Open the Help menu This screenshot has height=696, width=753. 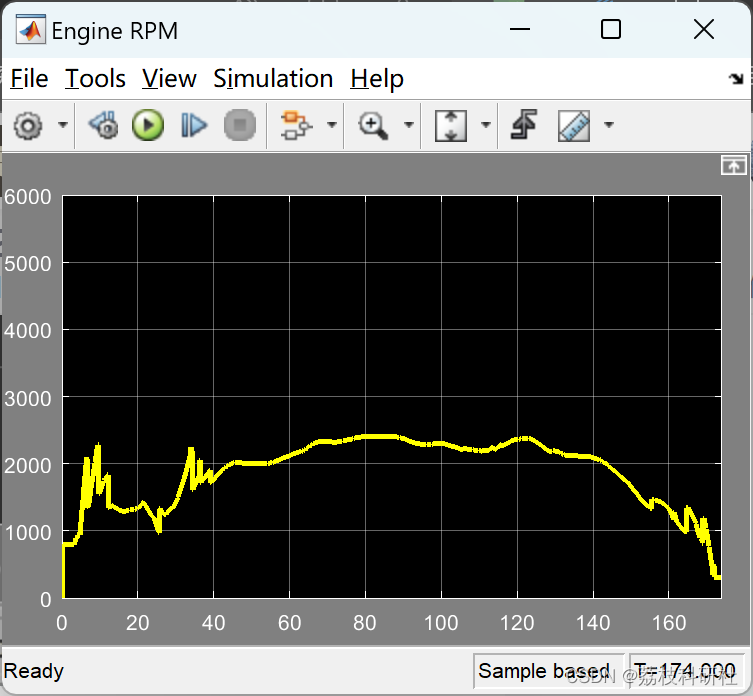(377, 79)
